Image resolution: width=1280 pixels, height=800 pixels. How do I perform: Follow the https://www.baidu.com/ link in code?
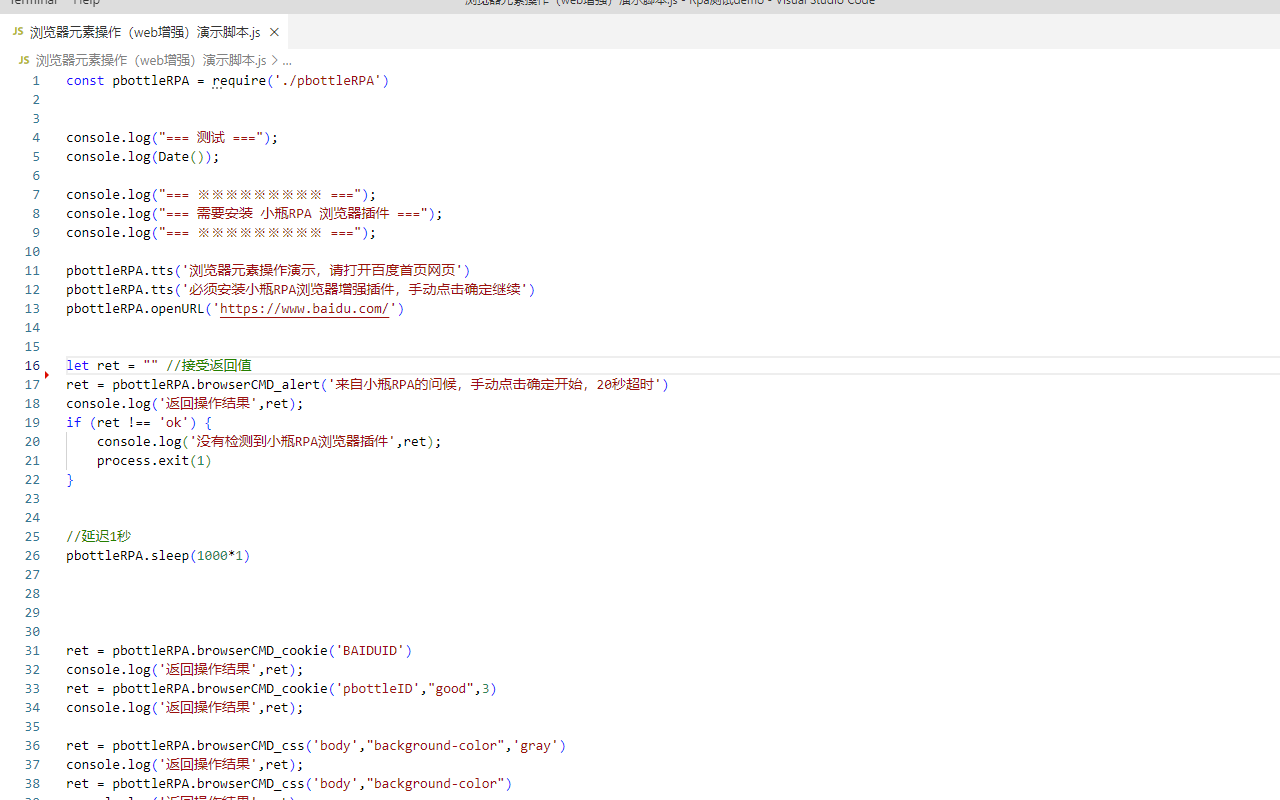304,308
